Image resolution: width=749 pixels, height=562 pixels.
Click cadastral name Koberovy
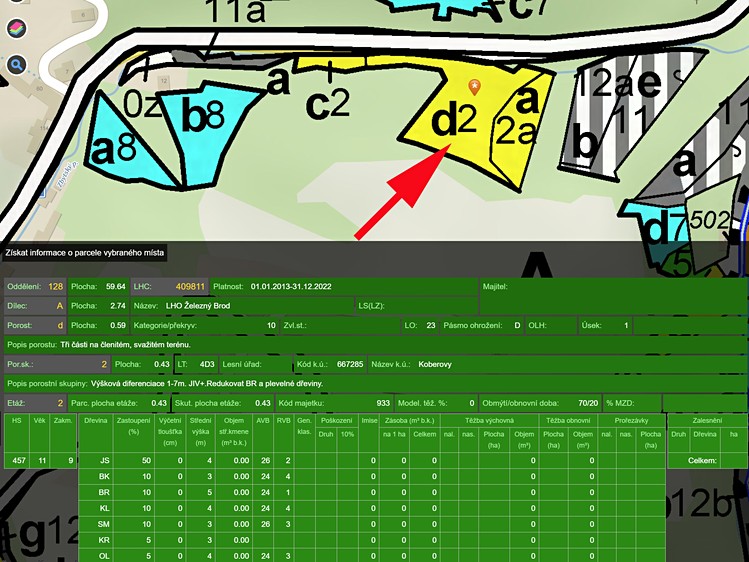pyautogui.click(x=435, y=364)
